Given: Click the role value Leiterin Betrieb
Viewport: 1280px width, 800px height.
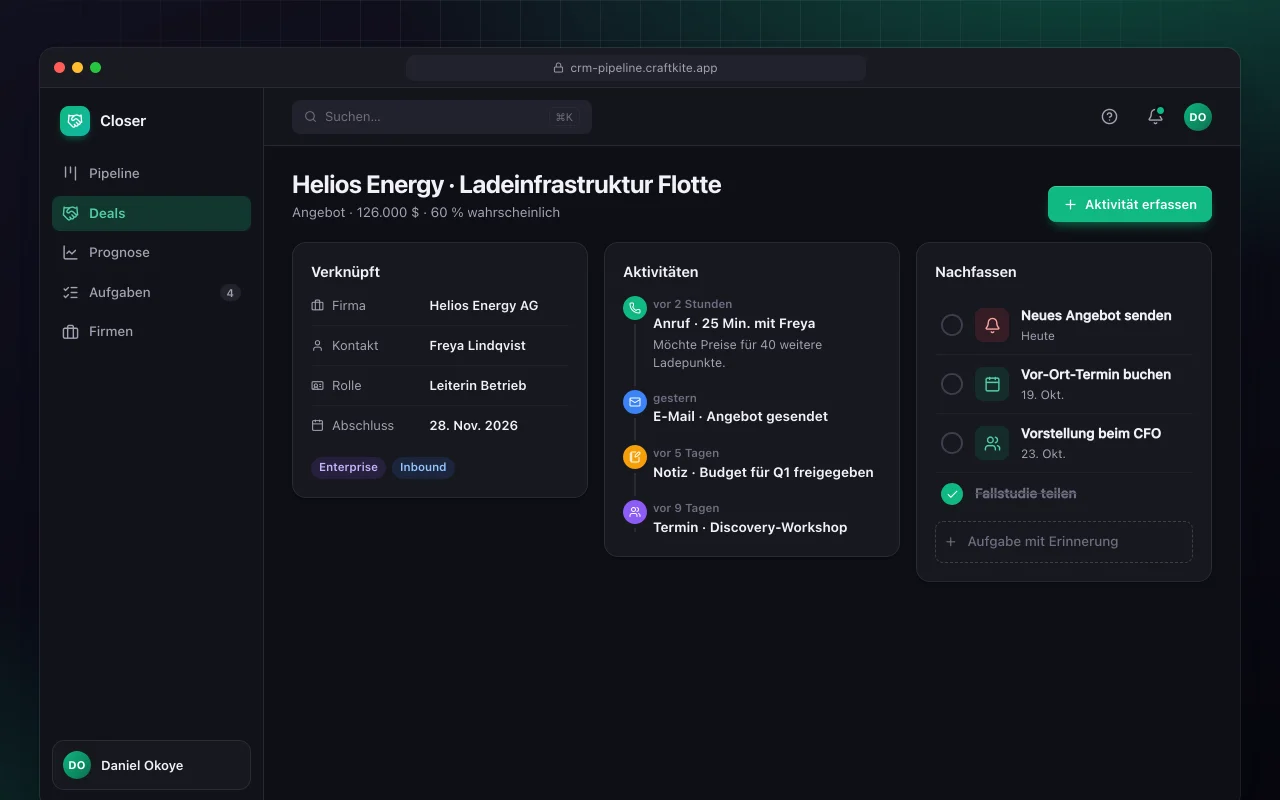Looking at the screenshot, I should tap(478, 386).
